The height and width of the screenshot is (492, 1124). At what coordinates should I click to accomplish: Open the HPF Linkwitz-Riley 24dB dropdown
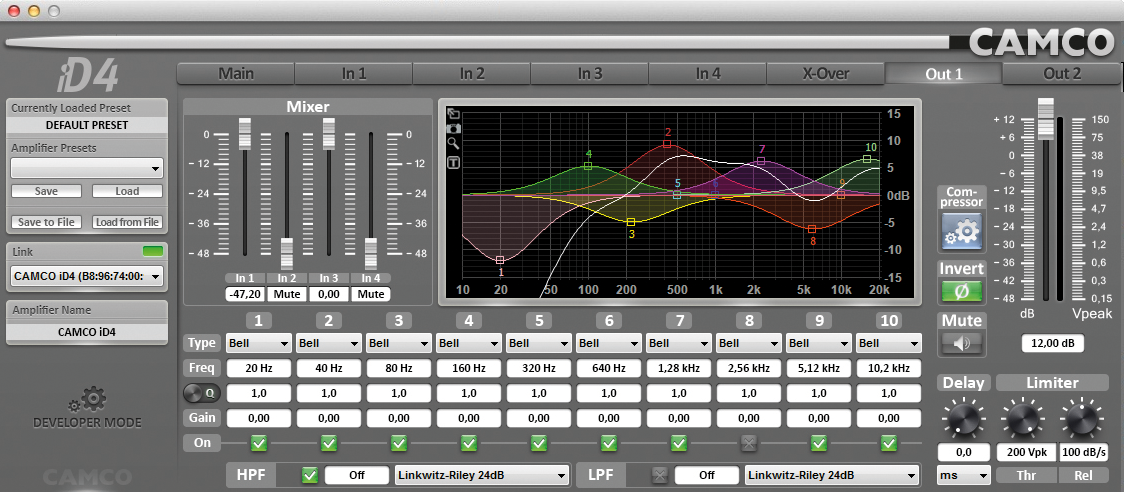pos(482,475)
